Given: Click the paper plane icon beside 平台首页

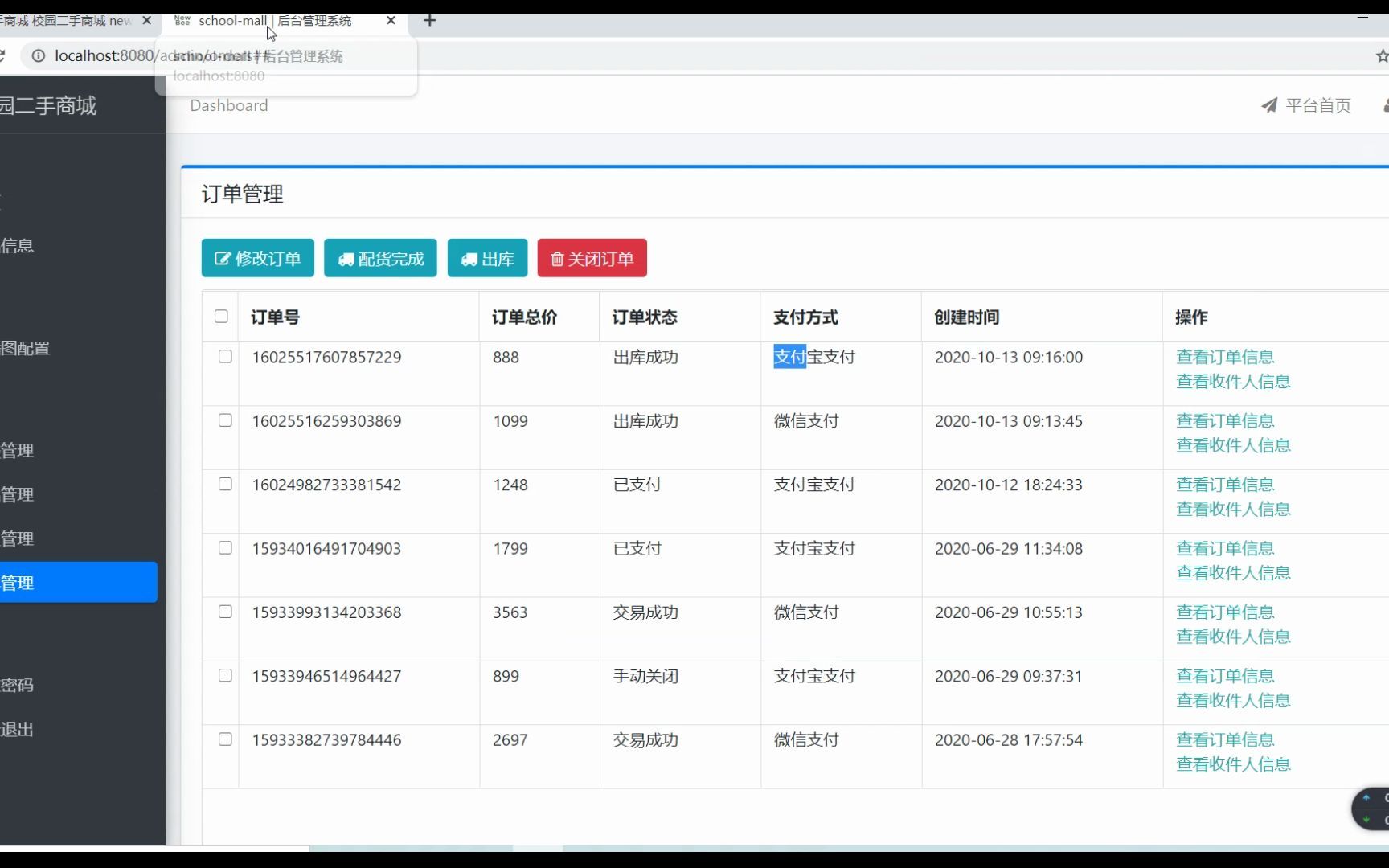Looking at the screenshot, I should 1269,105.
